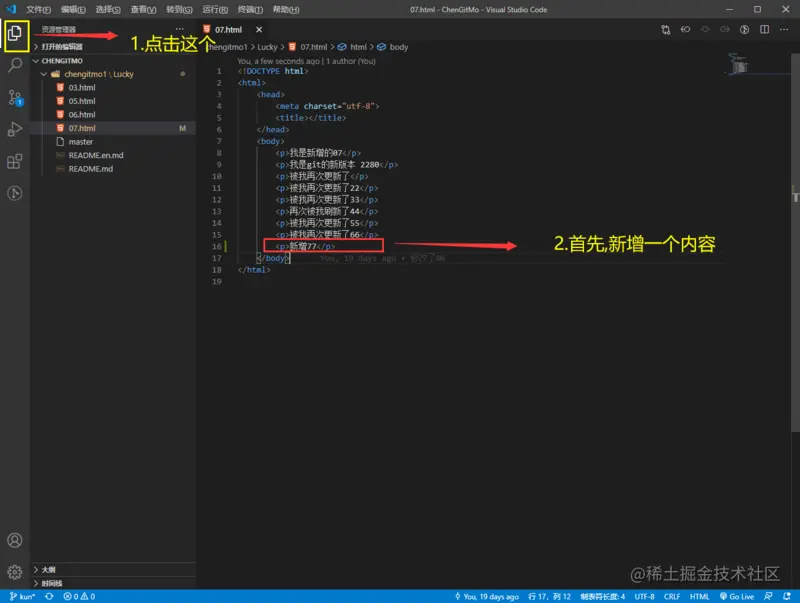Open the 编辑(E) menu
This screenshot has width=800, height=603.
tap(73, 10)
